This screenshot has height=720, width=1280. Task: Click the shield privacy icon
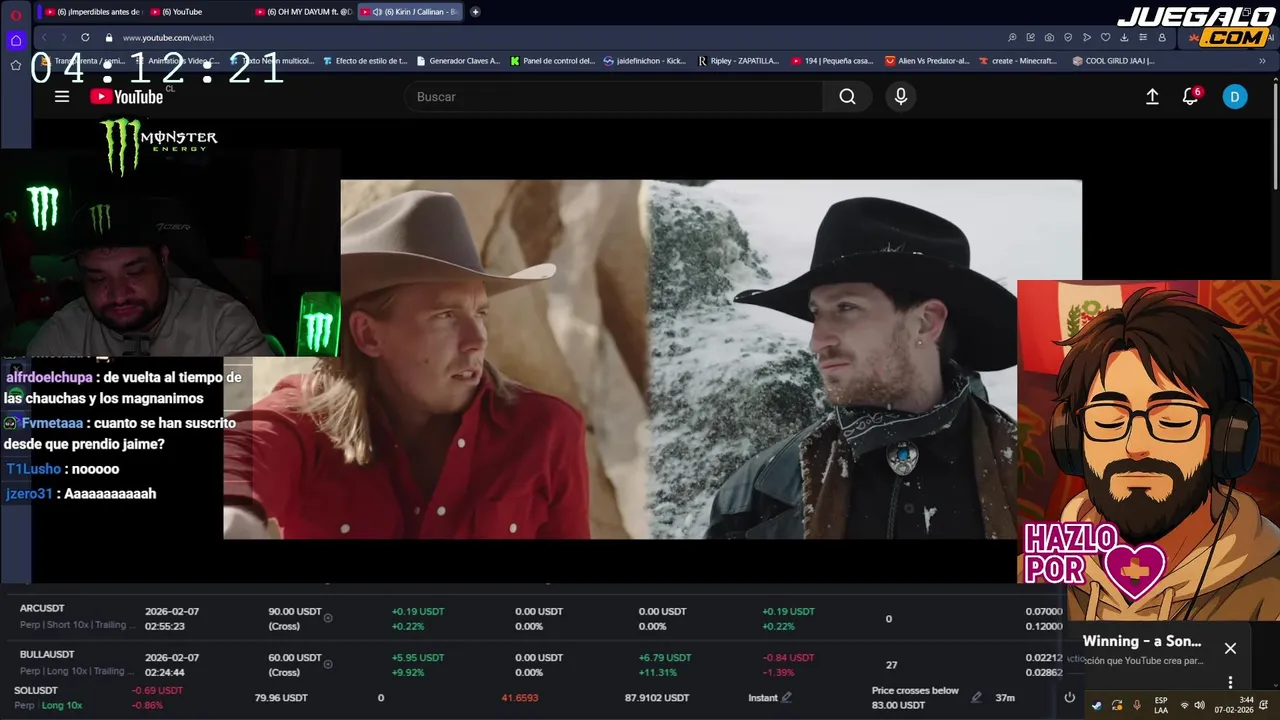(x=1068, y=37)
